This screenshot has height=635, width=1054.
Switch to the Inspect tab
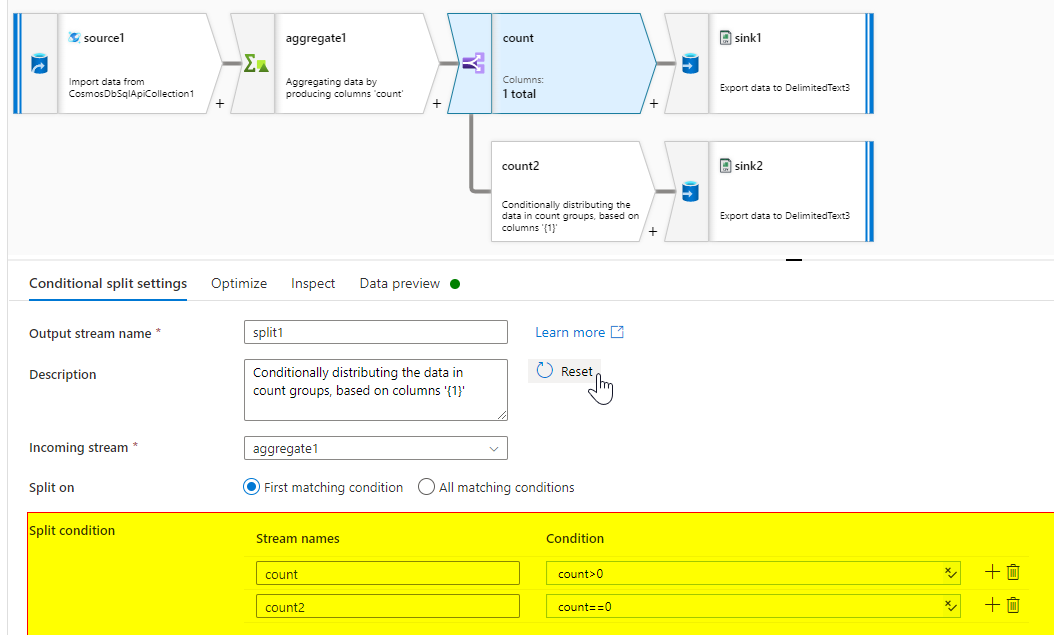[x=313, y=284]
